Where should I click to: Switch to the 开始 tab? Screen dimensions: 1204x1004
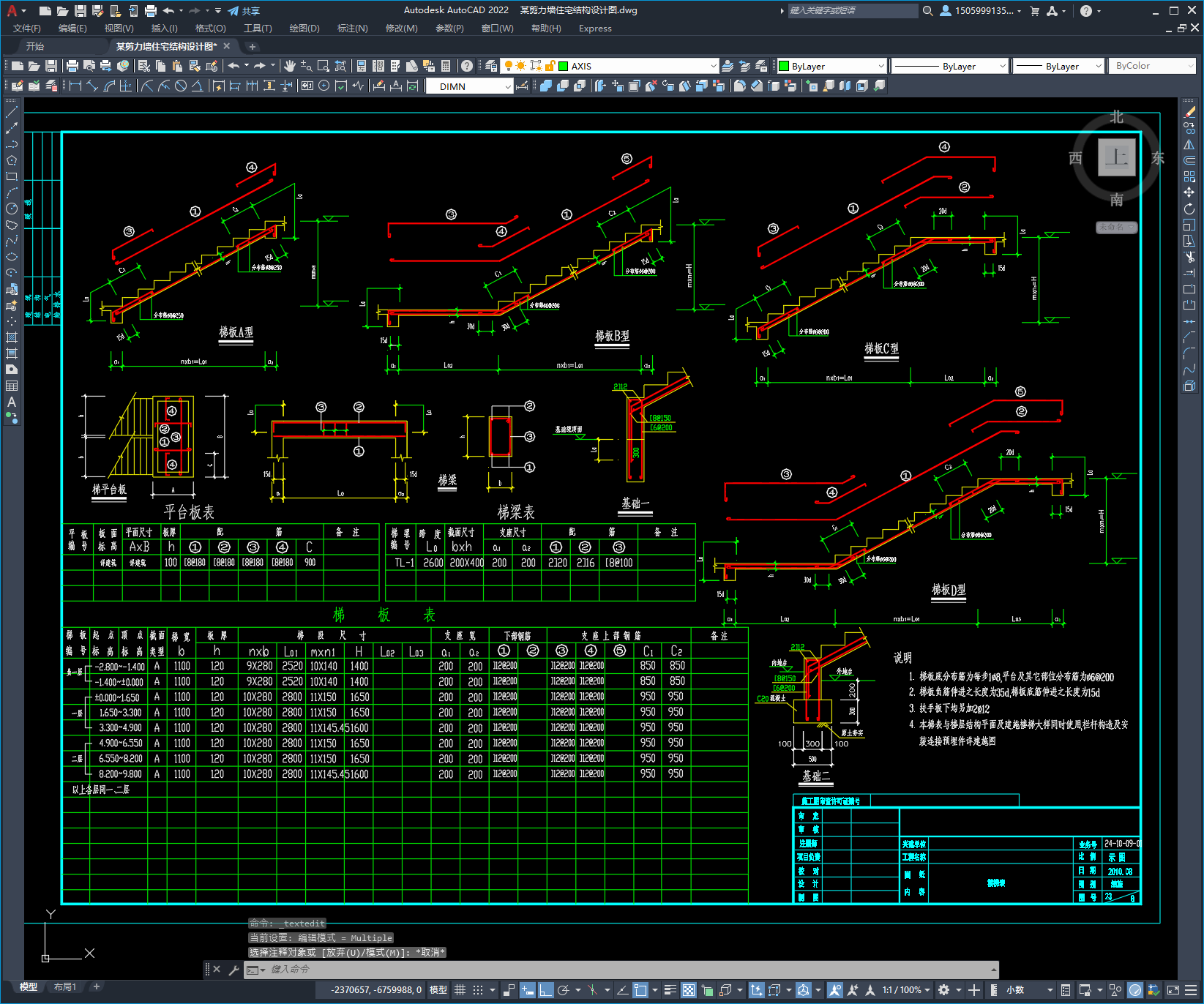coord(35,46)
